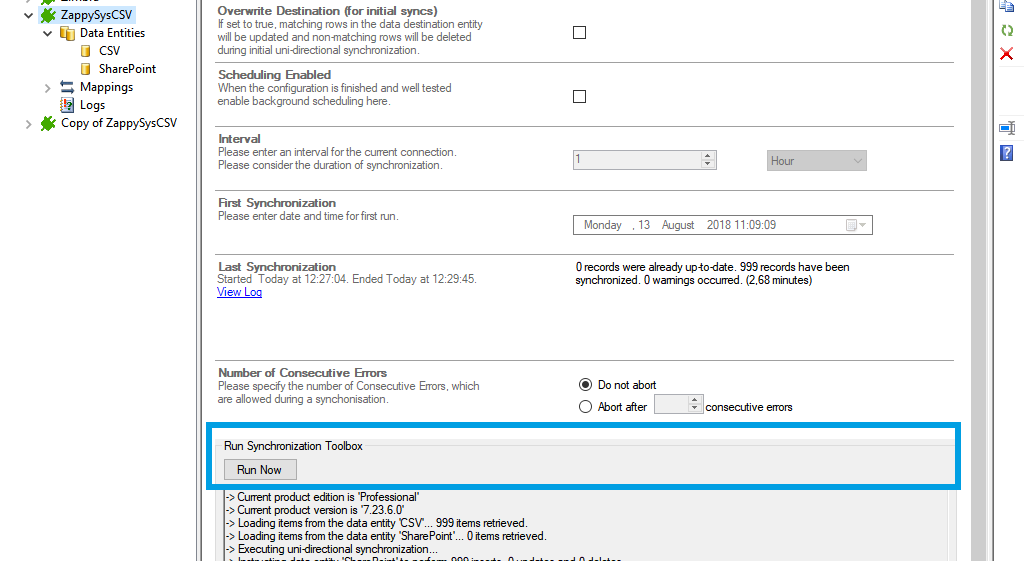Image resolution: width=1024 pixels, height=561 pixels.
Task: Enable the Scheduling Enabled checkbox
Action: [579, 97]
